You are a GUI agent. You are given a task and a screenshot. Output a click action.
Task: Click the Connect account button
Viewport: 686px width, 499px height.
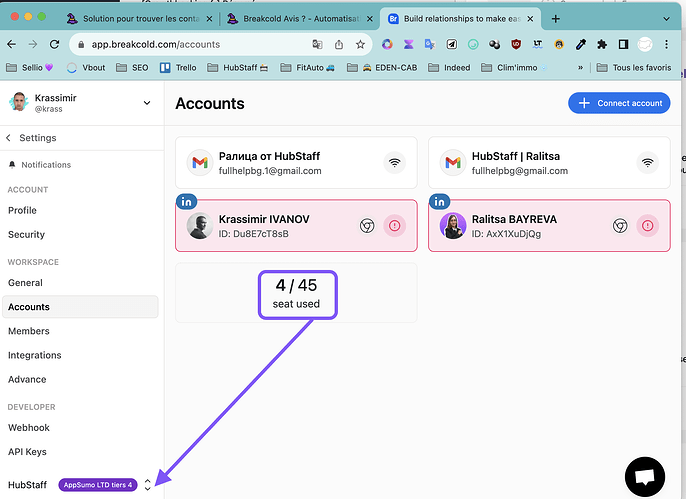pyautogui.click(x=620, y=103)
